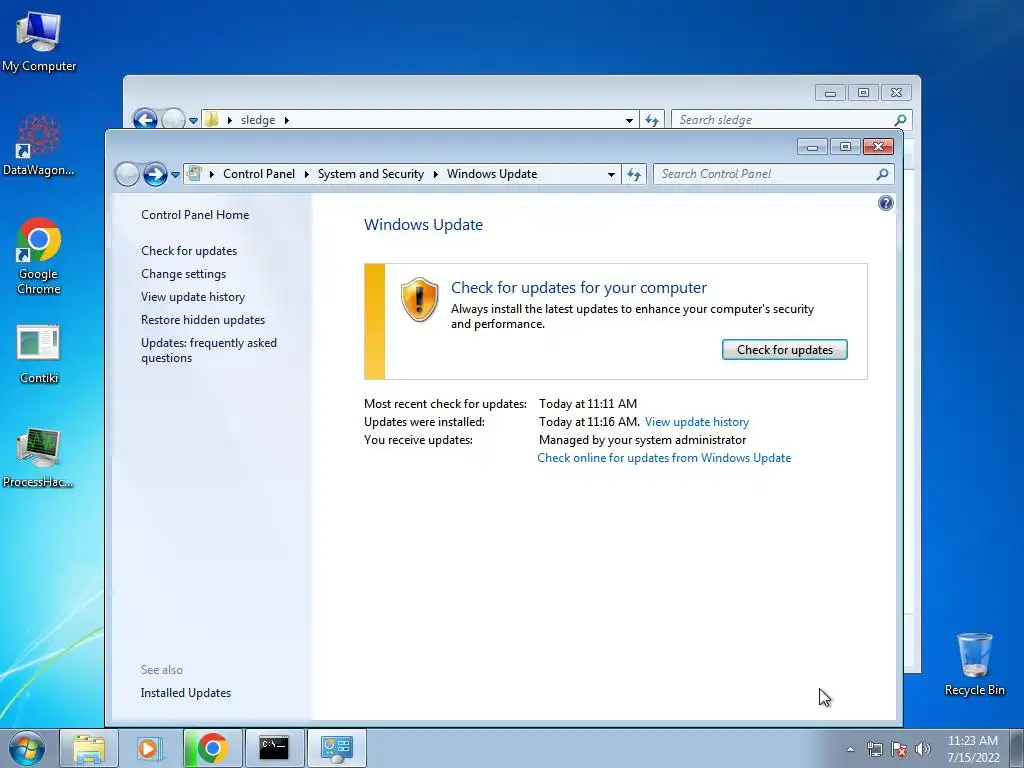Open the DataWagon desktop shortcut
The width and height of the screenshot is (1024, 768).
coord(39,145)
